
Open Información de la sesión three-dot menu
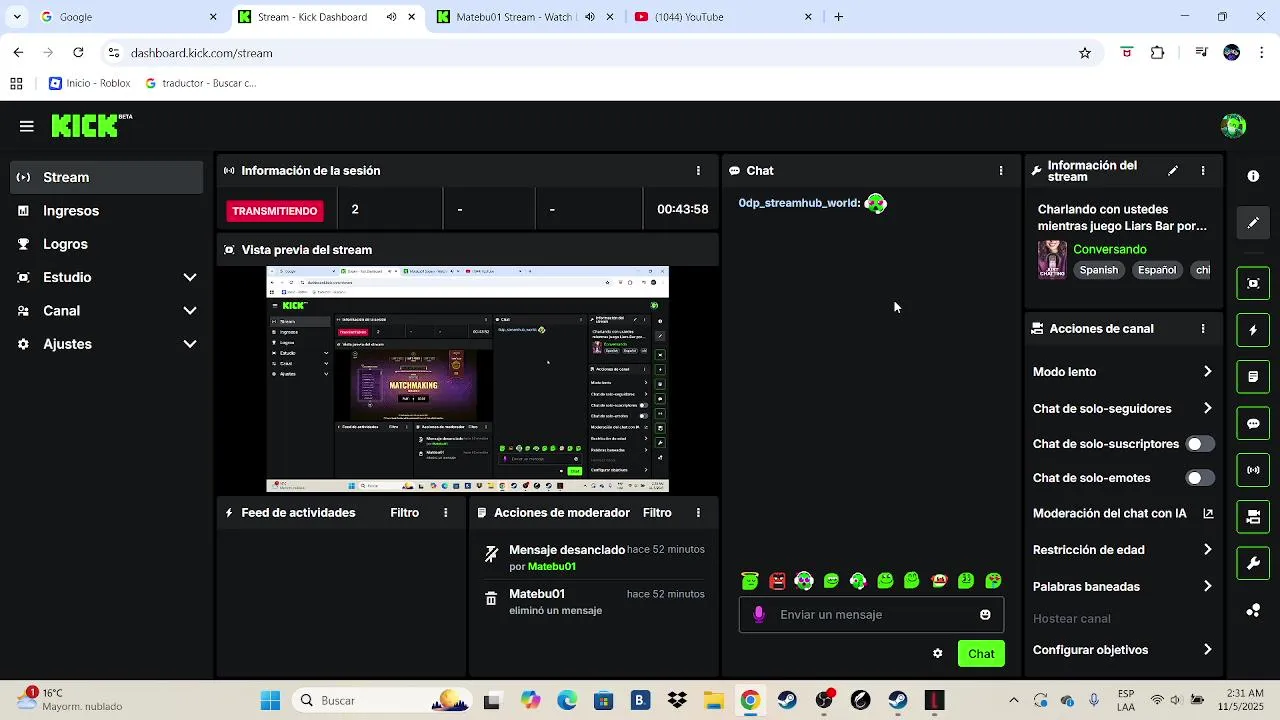[698, 171]
